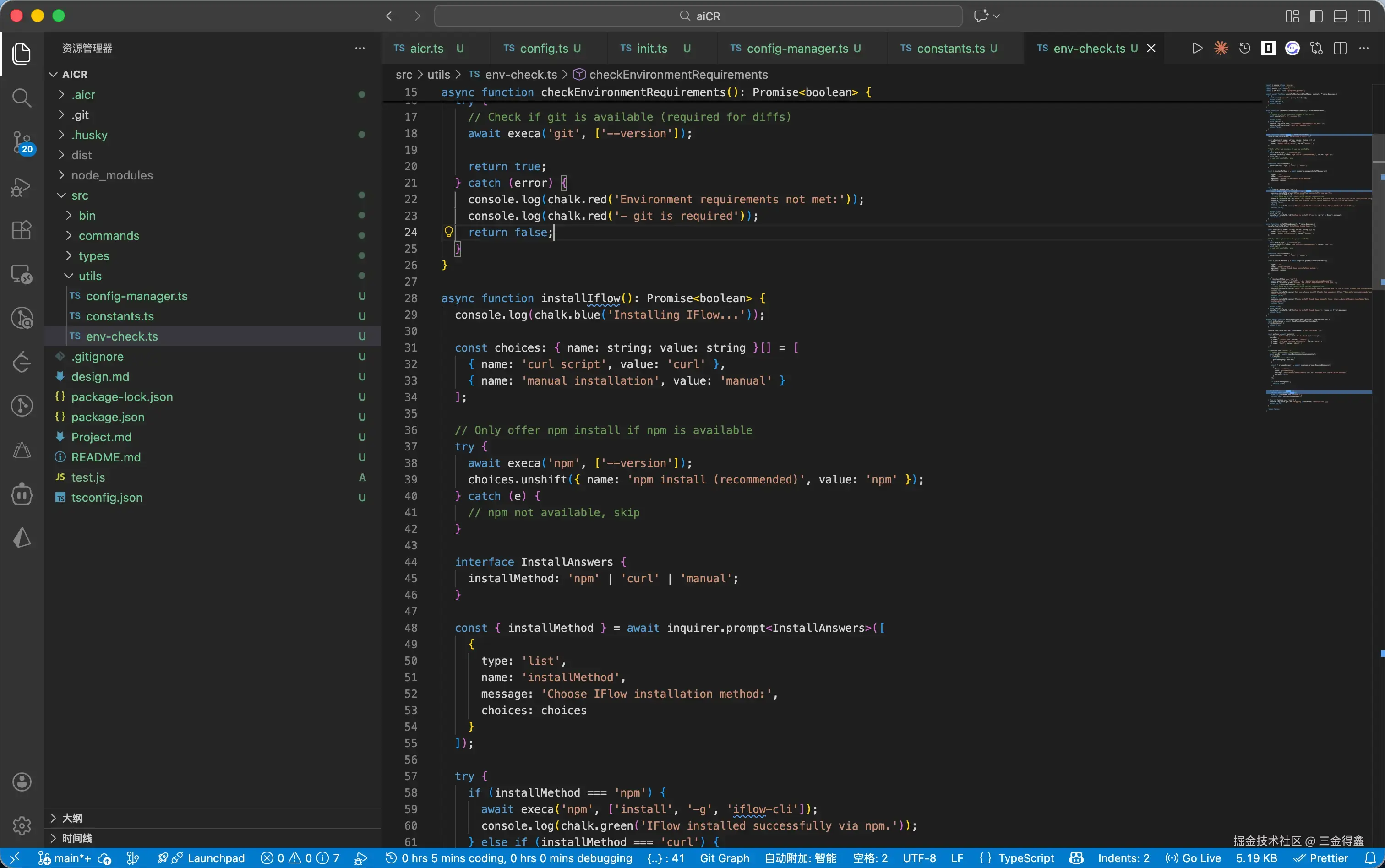Click the Run code play icon
The height and width of the screenshot is (868, 1385).
pos(1197,48)
